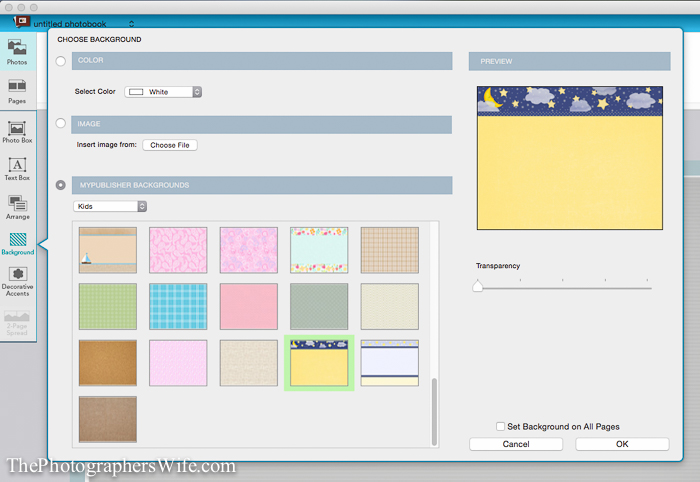Select MyPublisher Backgrounds radio button
The height and width of the screenshot is (482, 700).
61,185
